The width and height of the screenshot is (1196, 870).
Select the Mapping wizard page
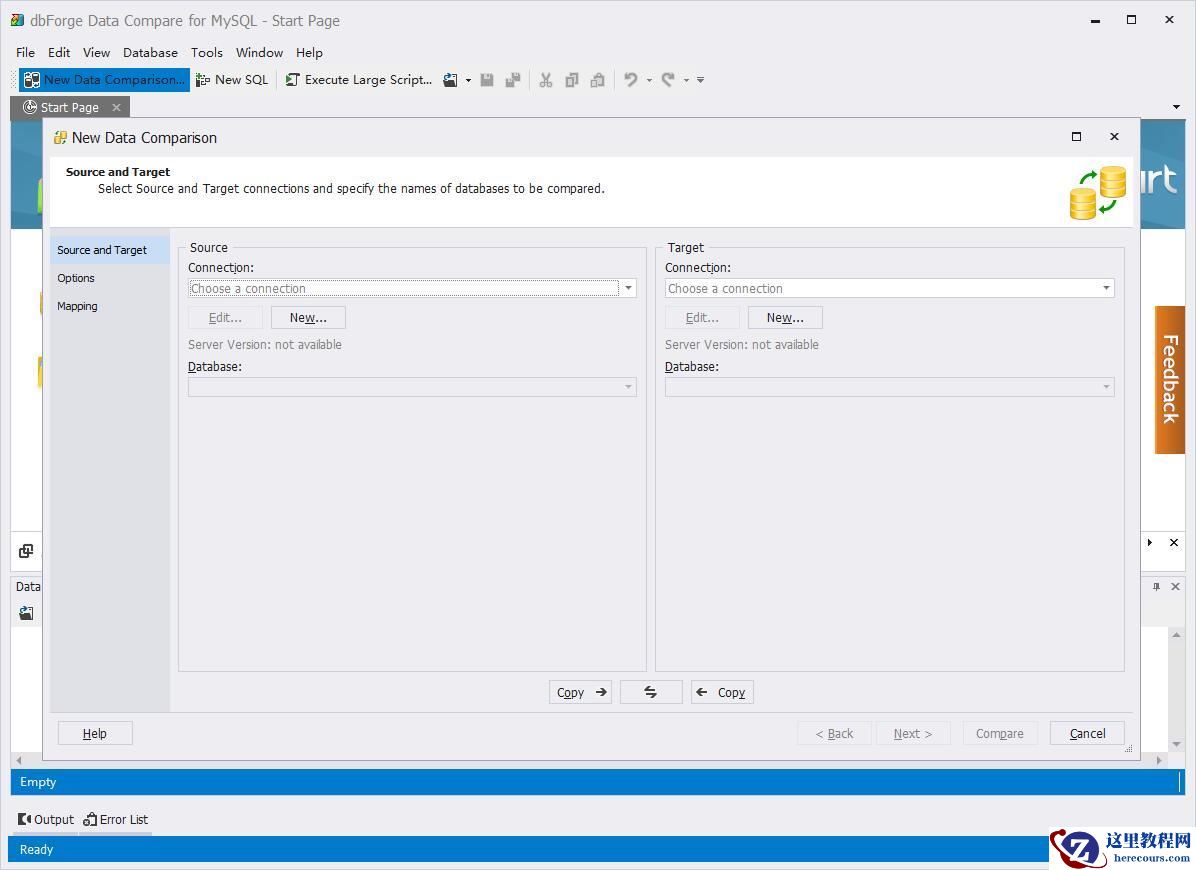coord(77,306)
